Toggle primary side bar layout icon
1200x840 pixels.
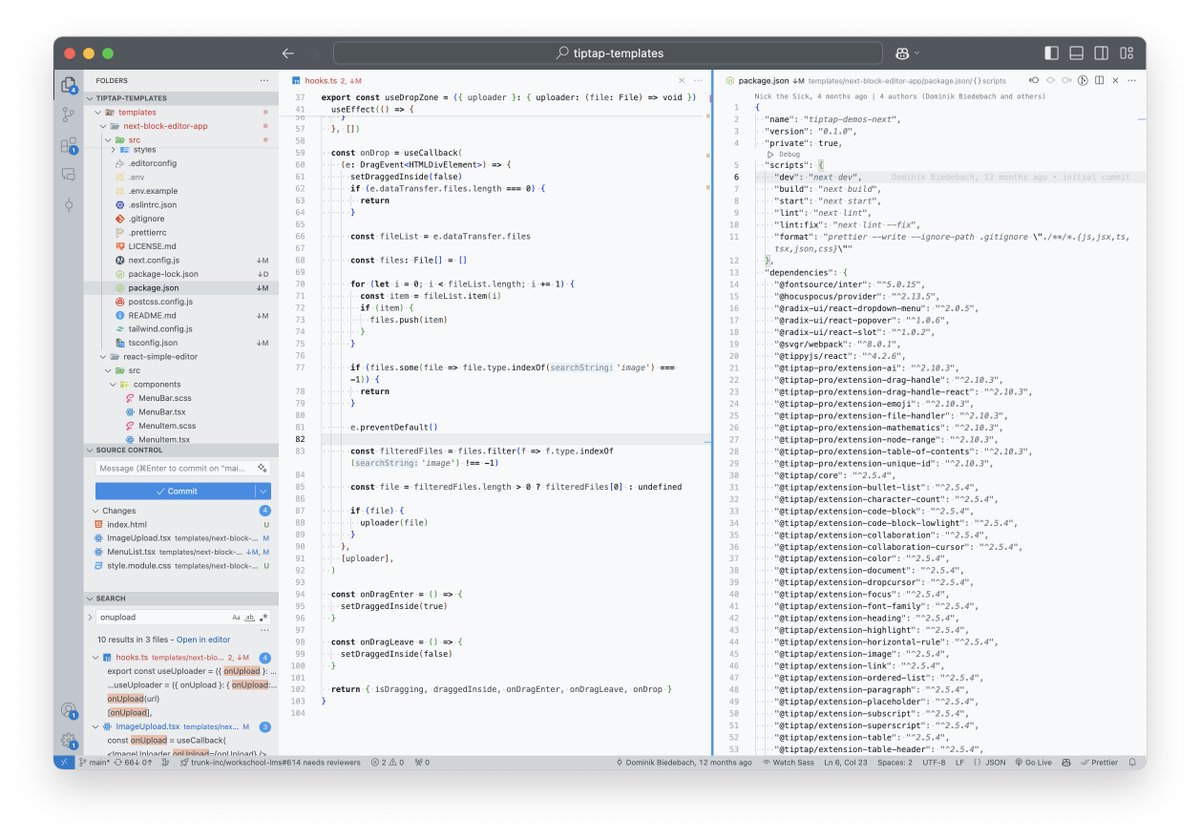1051,53
